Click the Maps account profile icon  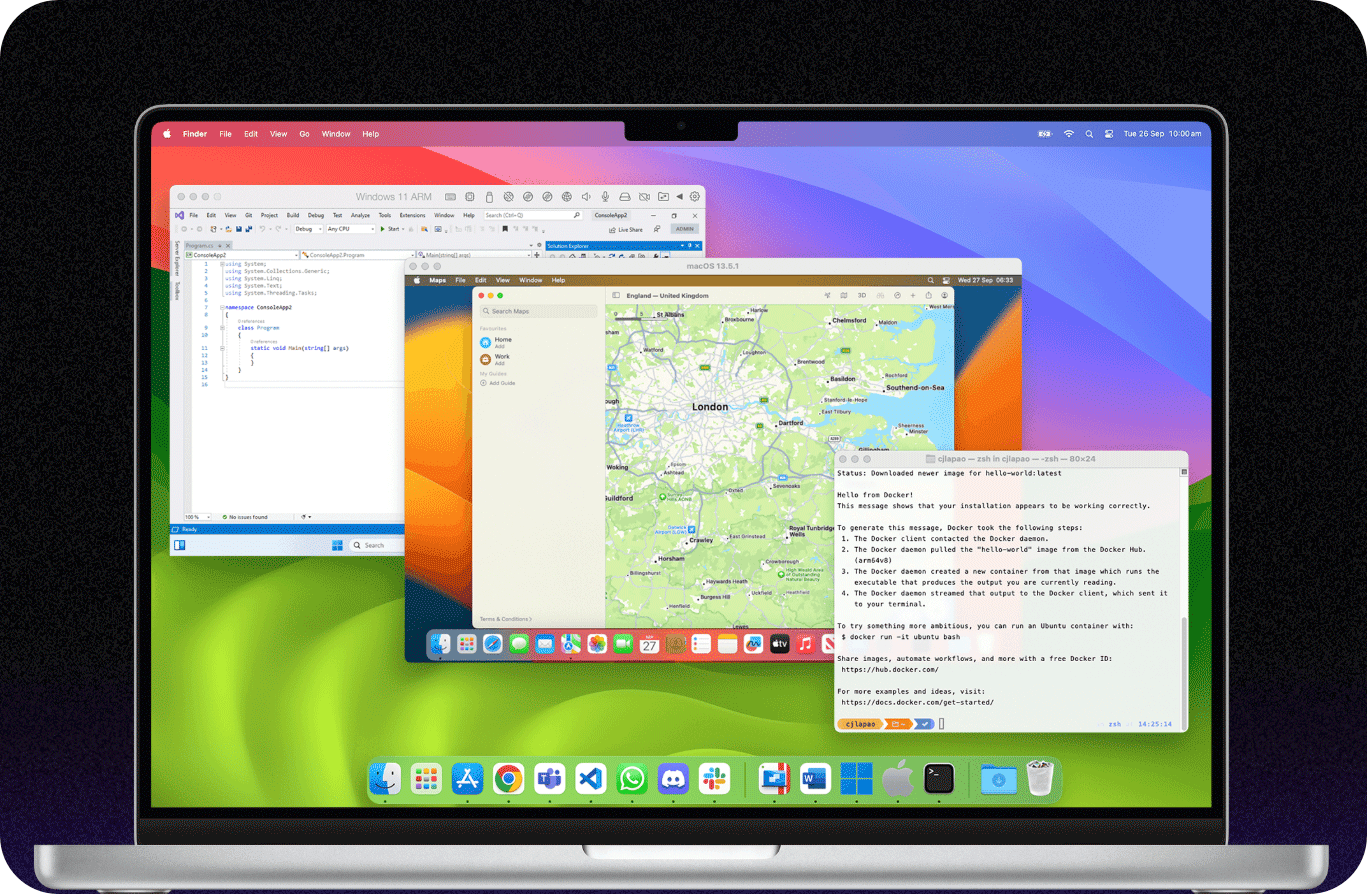pyautogui.click(x=944, y=295)
